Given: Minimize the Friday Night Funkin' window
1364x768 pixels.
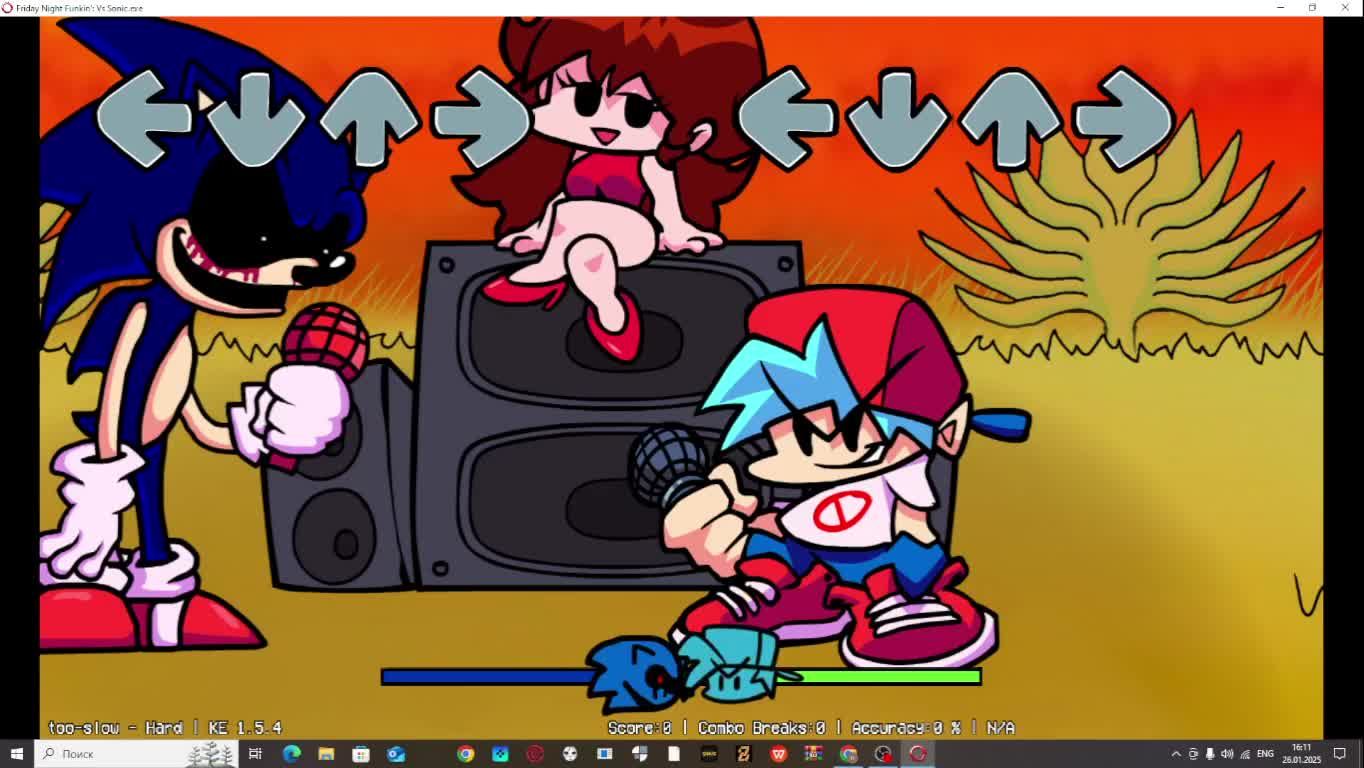Looking at the screenshot, I should [x=1281, y=8].
